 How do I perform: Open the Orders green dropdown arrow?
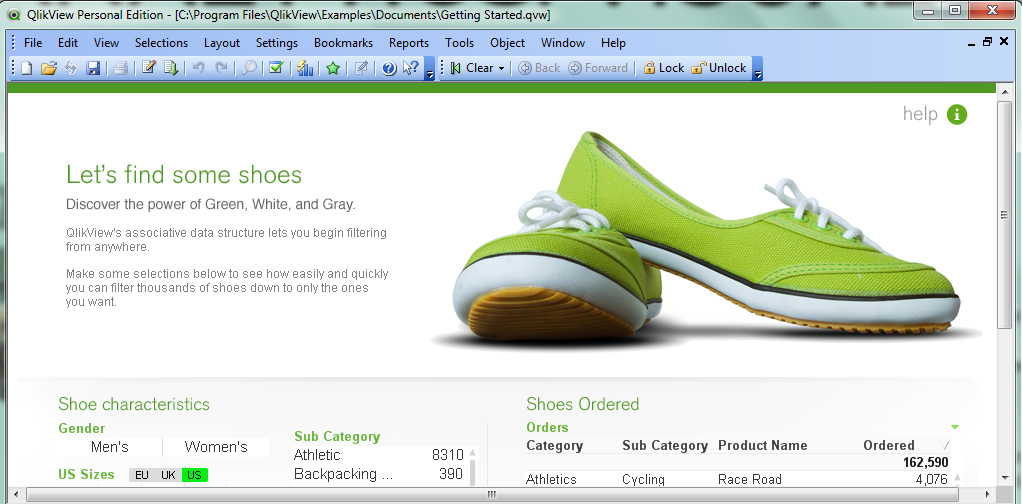[x=955, y=427]
